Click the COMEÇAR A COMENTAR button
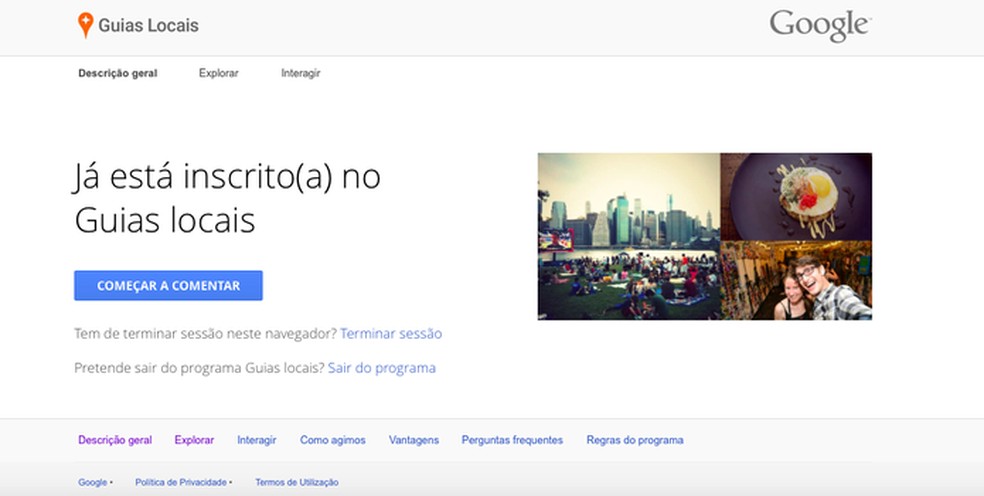The height and width of the screenshot is (496, 984). click(x=168, y=286)
